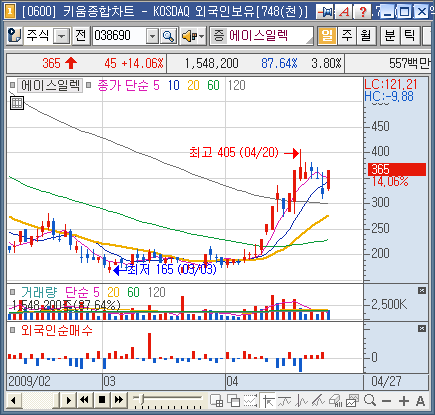Click the 87.64% volume ratio value

(x=279, y=63)
